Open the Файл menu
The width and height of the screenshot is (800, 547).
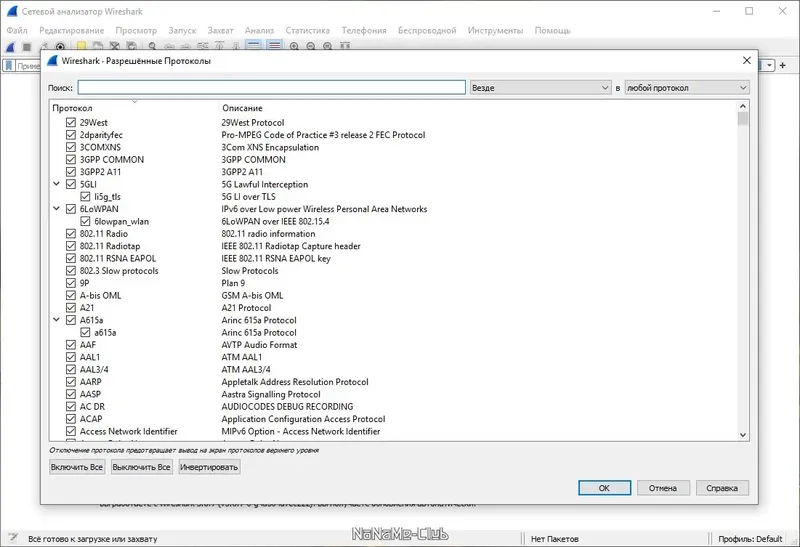[x=17, y=31]
